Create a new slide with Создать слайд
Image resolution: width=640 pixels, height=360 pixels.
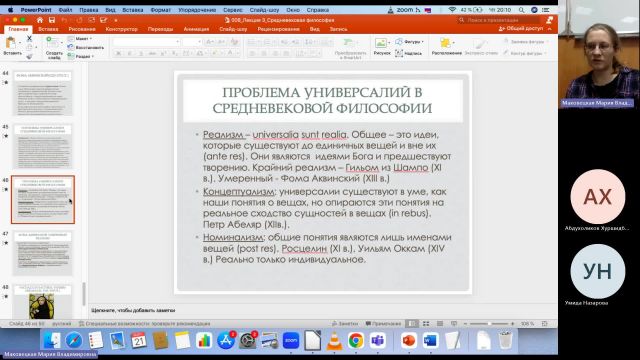[53, 47]
